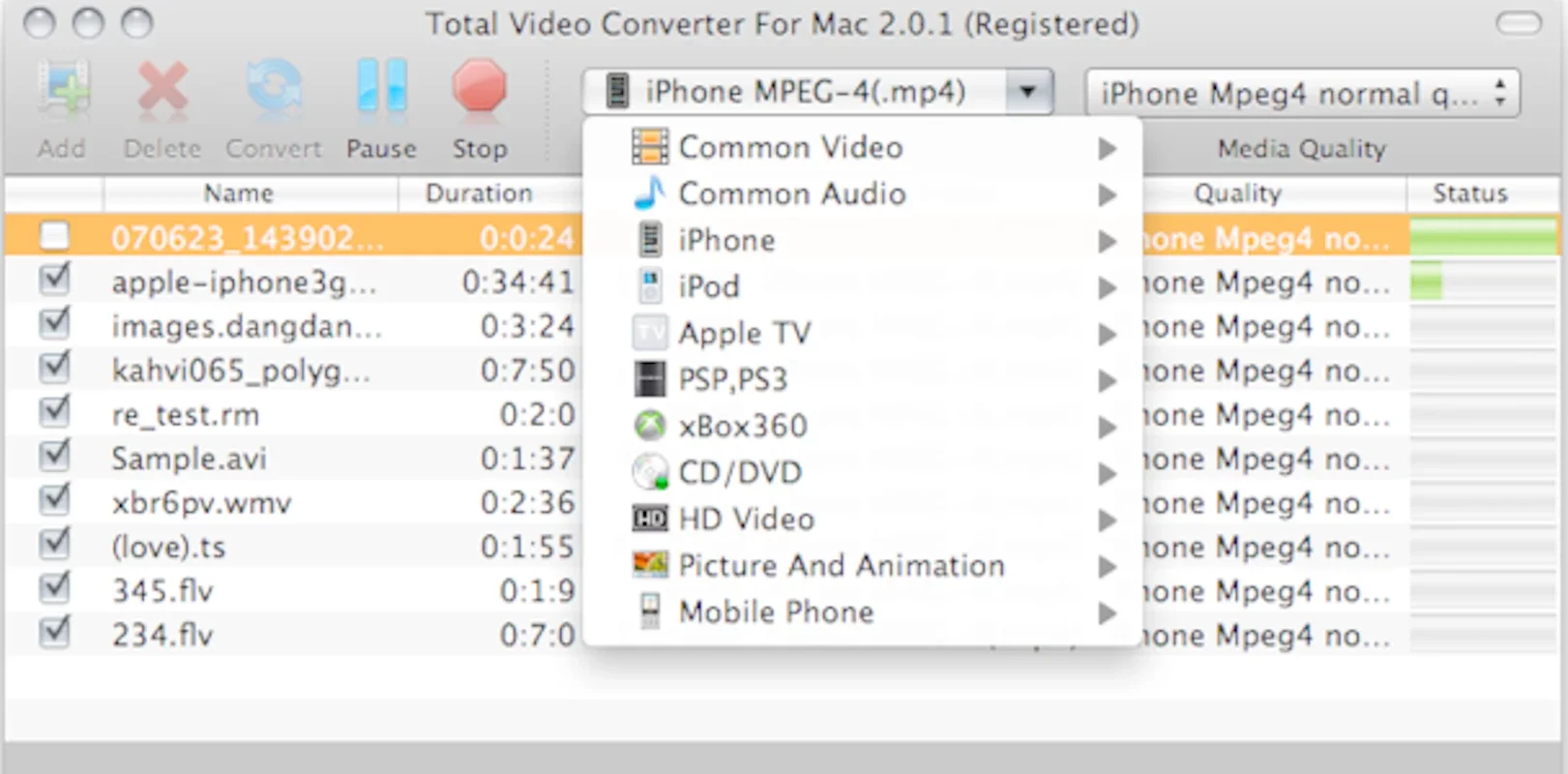Click the Common Video filmstrip icon
Image resolution: width=1568 pixels, height=774 pixels.
coord(650,147)
